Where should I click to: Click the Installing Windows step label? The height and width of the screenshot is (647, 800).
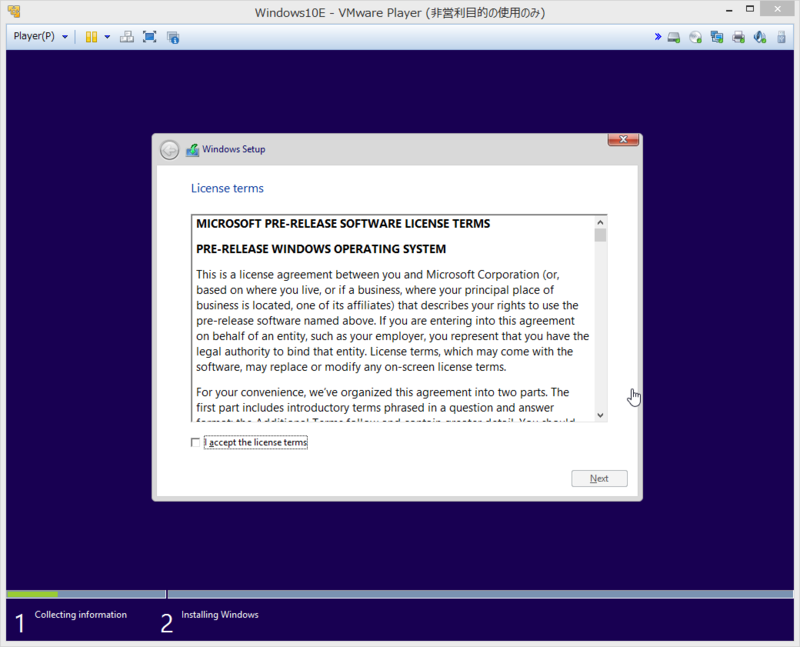220,615
